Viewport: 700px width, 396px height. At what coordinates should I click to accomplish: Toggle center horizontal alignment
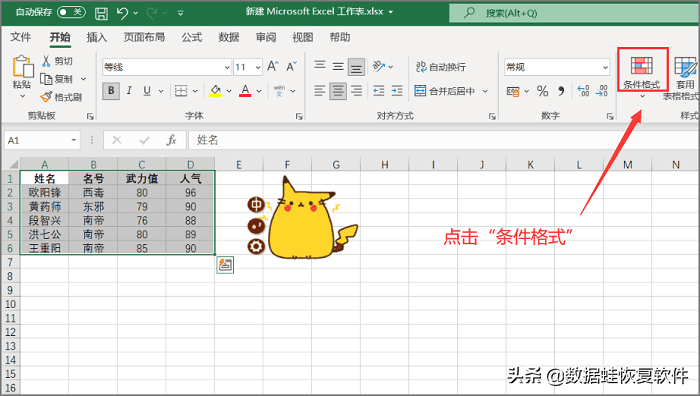[338, 91]
